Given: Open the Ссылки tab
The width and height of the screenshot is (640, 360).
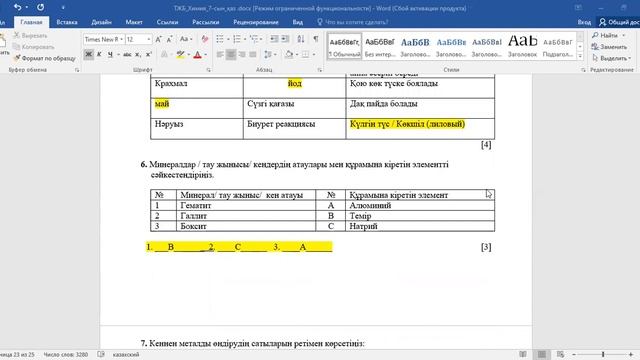Looking at the screenshot, I should (x=167, y=22).
